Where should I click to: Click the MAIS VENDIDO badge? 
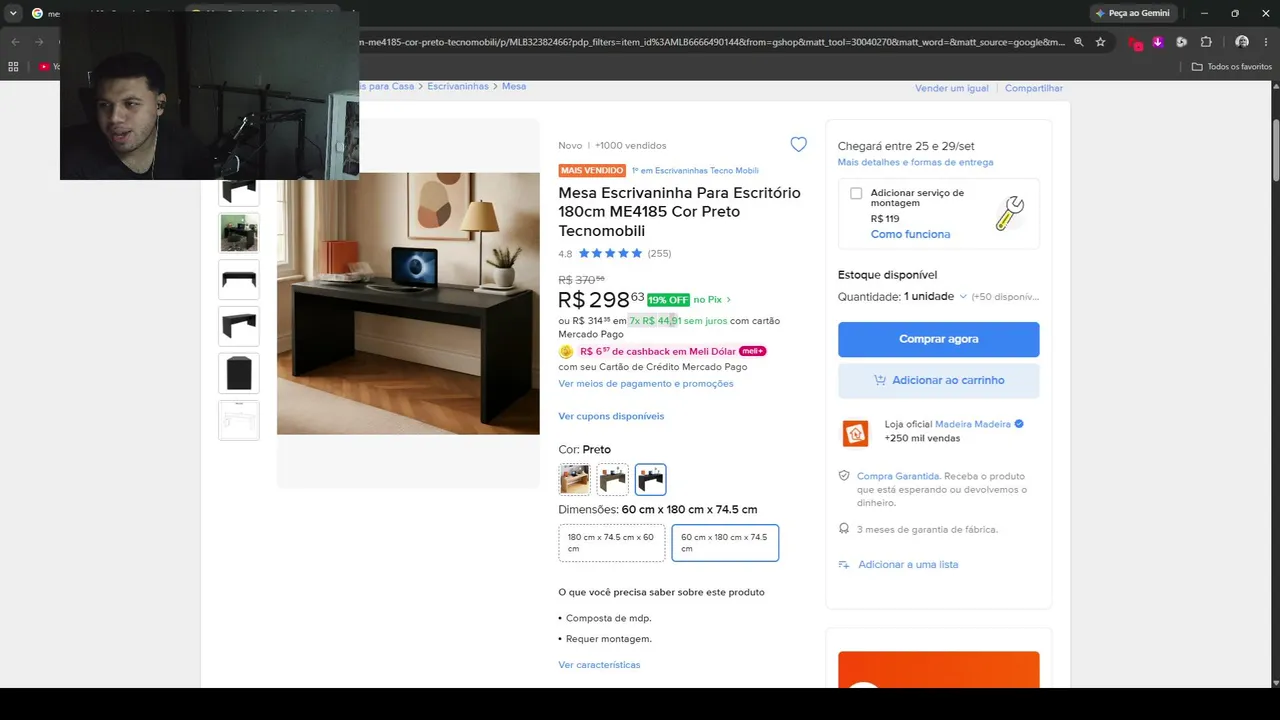592,171
